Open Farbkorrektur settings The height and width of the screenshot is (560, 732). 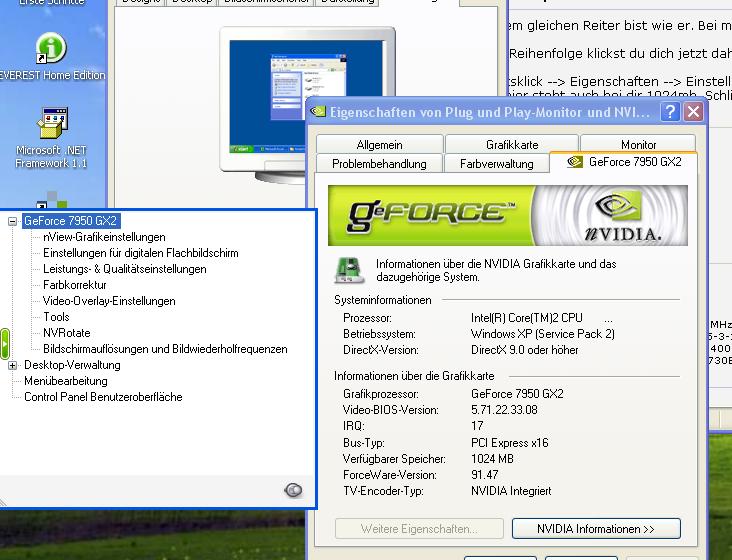[75, 285]
